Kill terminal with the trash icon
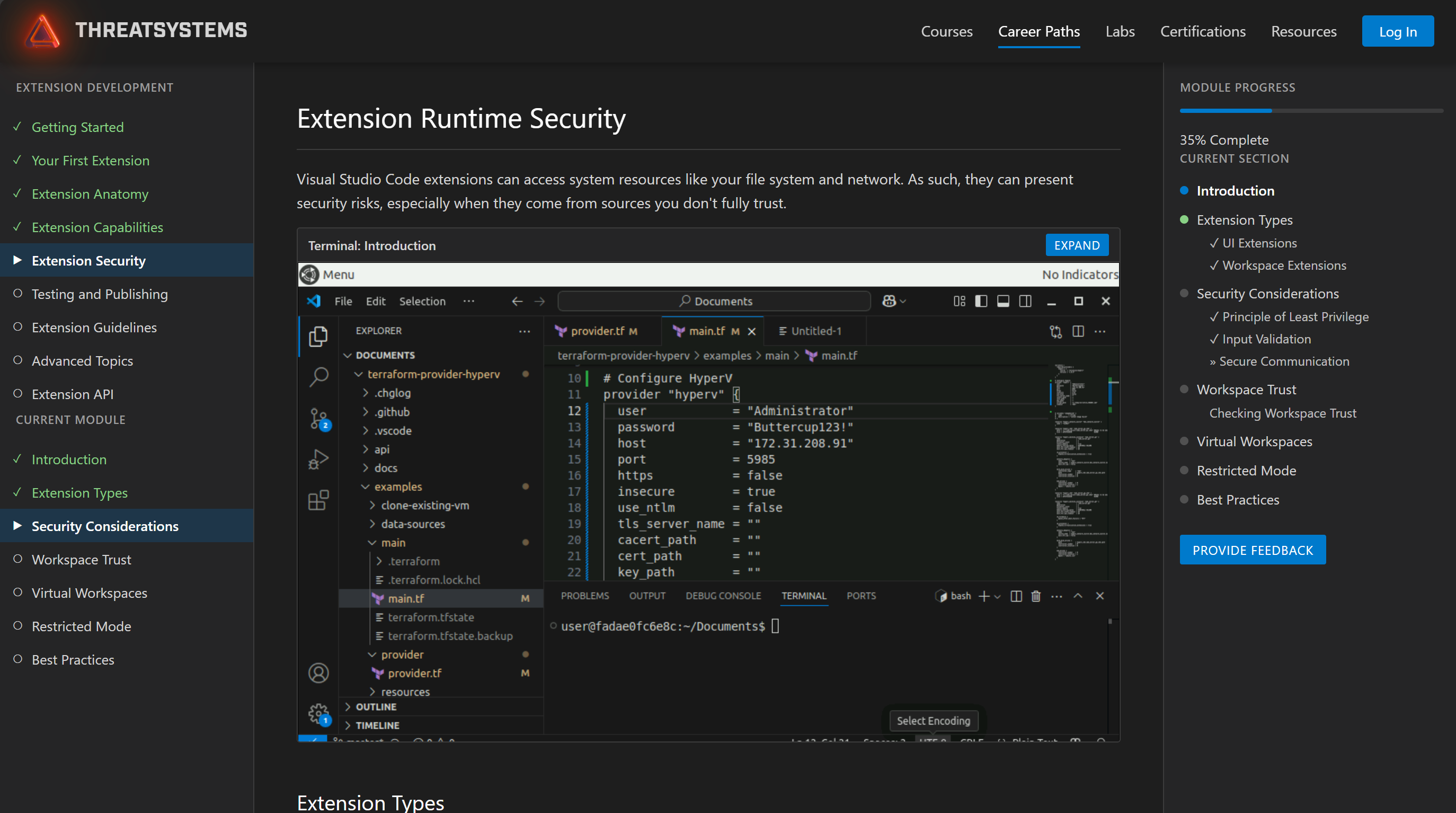This screenshot has width=1456, height=813. click(x=1036, y=596)
